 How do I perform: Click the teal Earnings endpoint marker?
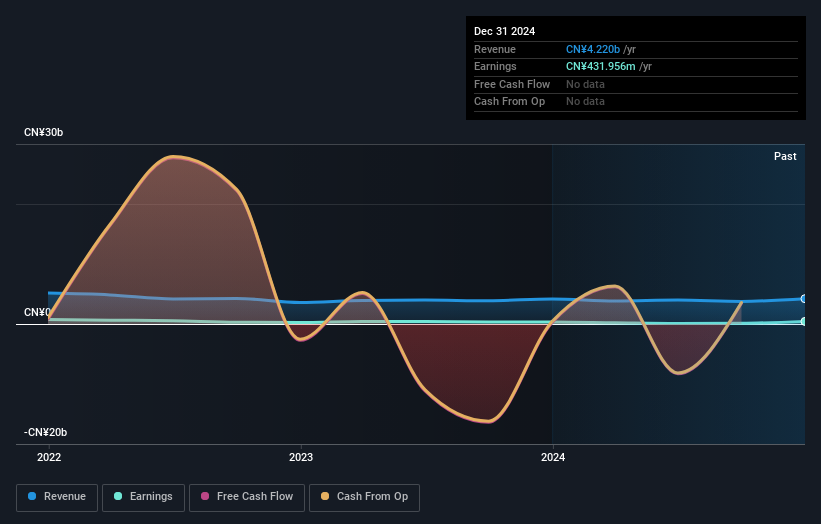pyautogui.click(x=803, y=321)
